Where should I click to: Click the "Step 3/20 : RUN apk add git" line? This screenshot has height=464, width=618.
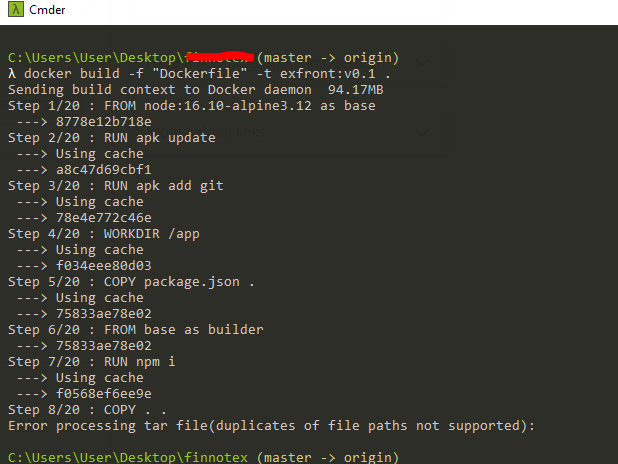[x=115, y=186]
